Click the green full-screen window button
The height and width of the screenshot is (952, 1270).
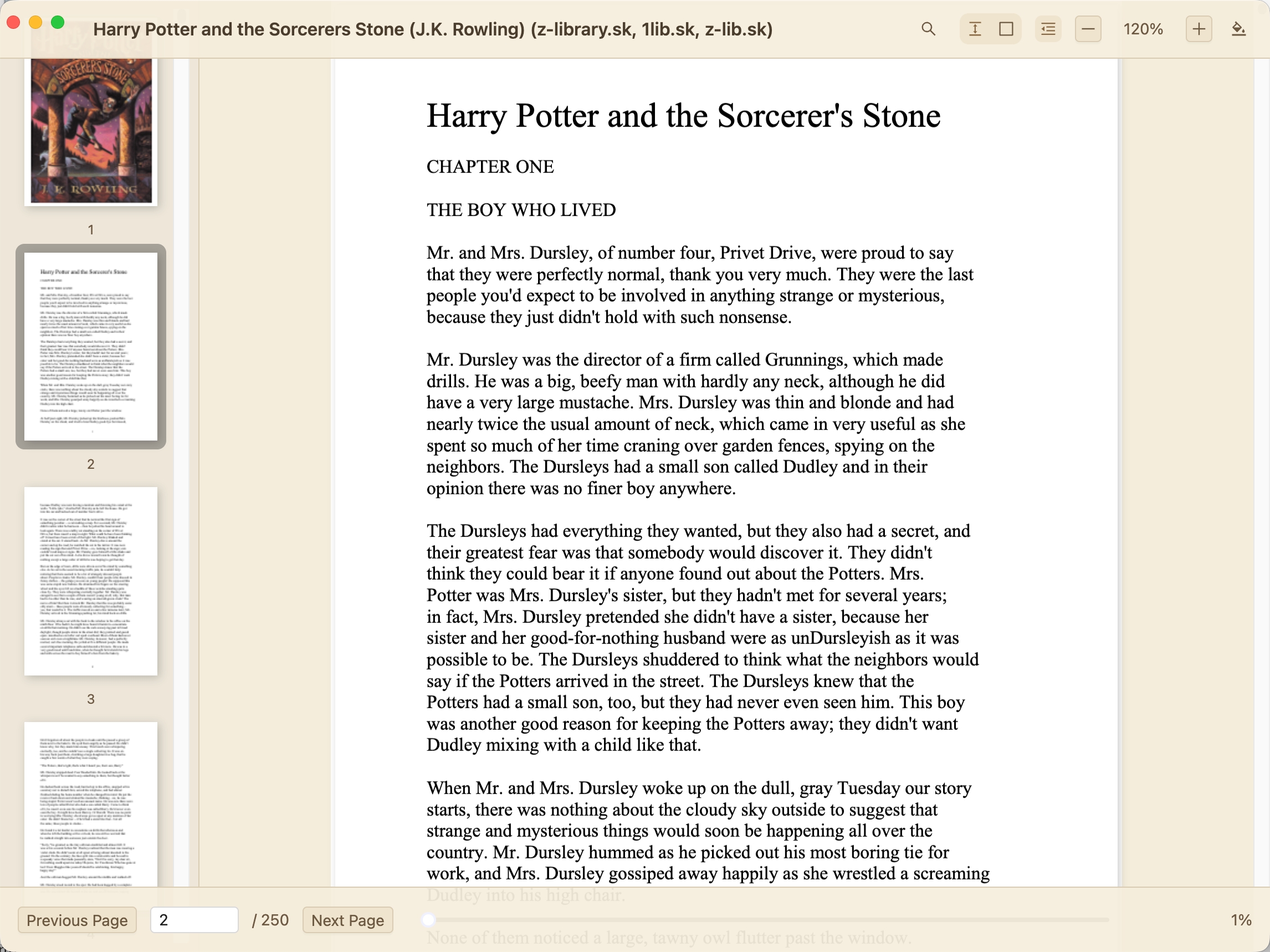click(x=58, y=21)
